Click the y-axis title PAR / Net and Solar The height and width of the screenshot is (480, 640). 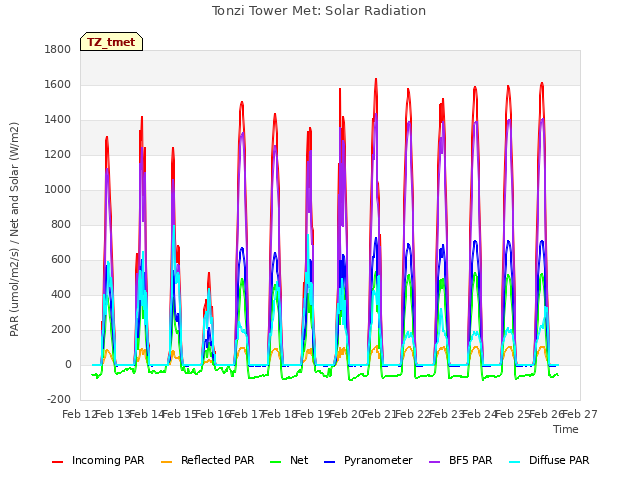coord(14,229)
